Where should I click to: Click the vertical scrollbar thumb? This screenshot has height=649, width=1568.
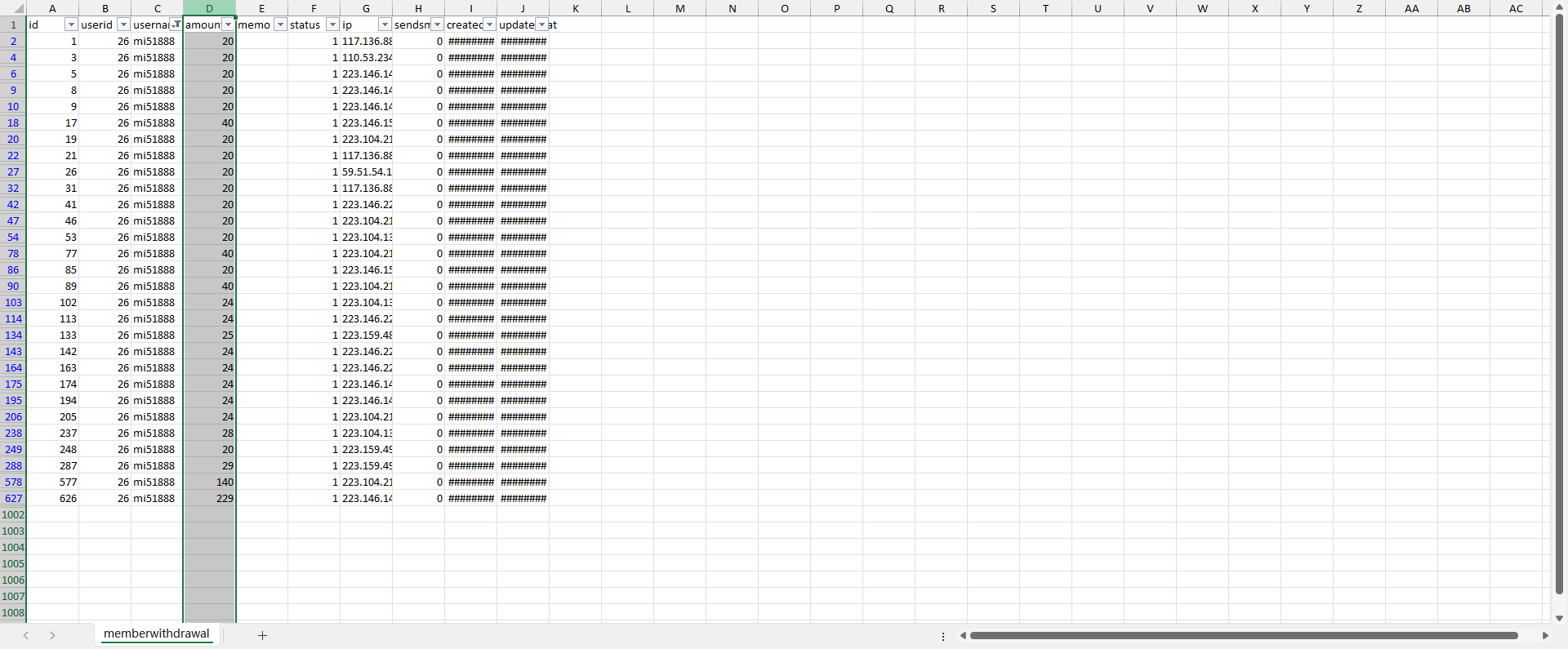[x=1559, y=302]
